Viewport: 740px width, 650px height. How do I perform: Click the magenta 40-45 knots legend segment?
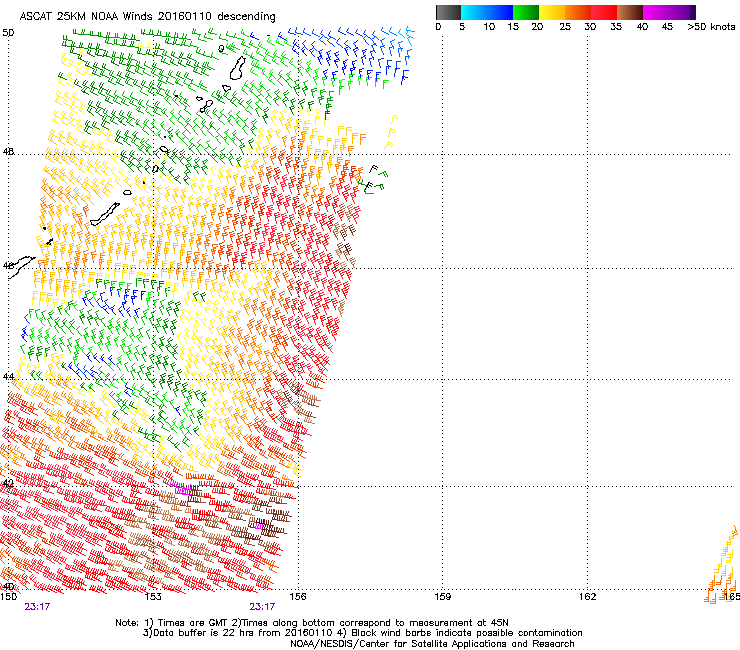click(x=656, y=12)
